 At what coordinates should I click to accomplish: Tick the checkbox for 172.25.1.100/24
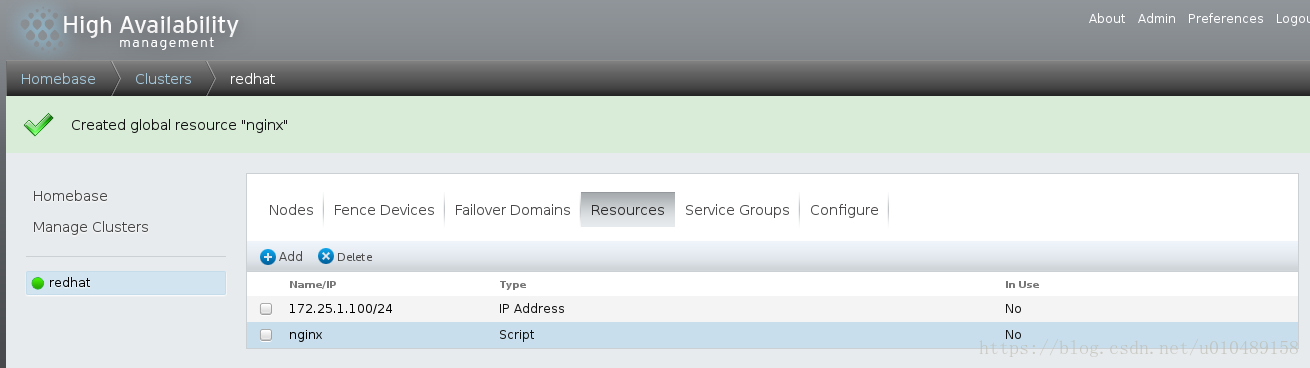(x=266, y=309)
